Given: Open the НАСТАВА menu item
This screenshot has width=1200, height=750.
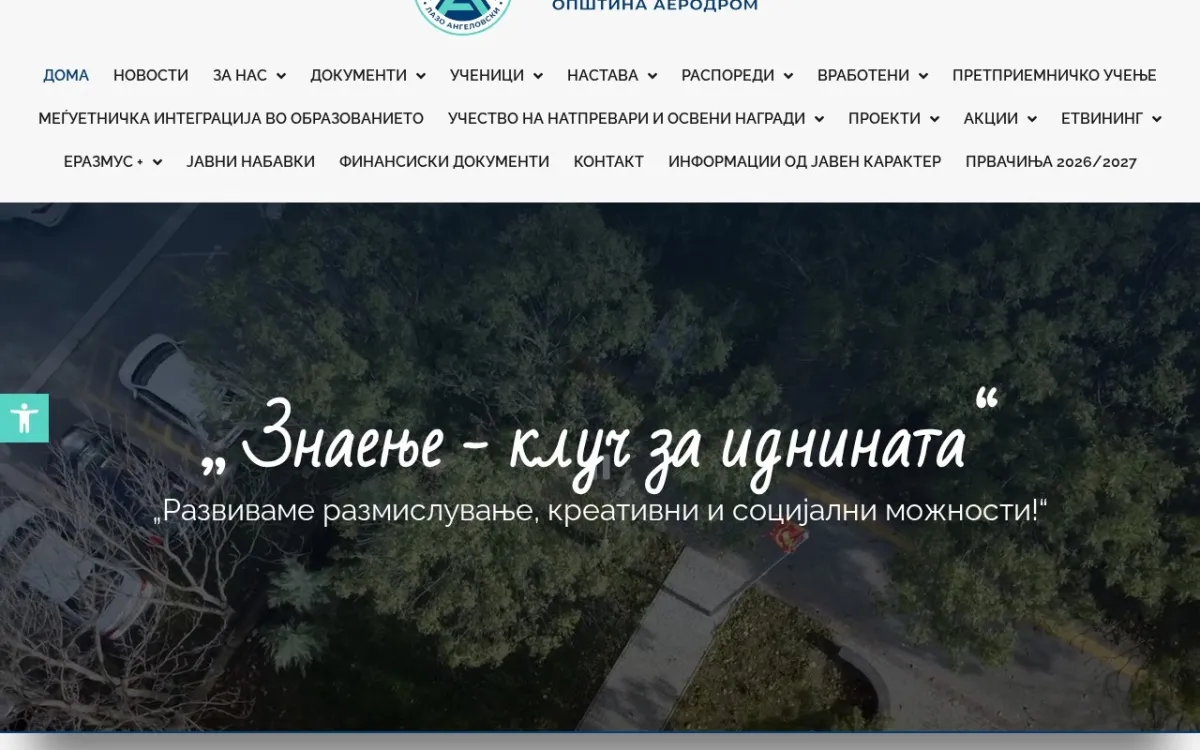Looking at the screenshot, I should pyautogui.click(x=602, y=76).
